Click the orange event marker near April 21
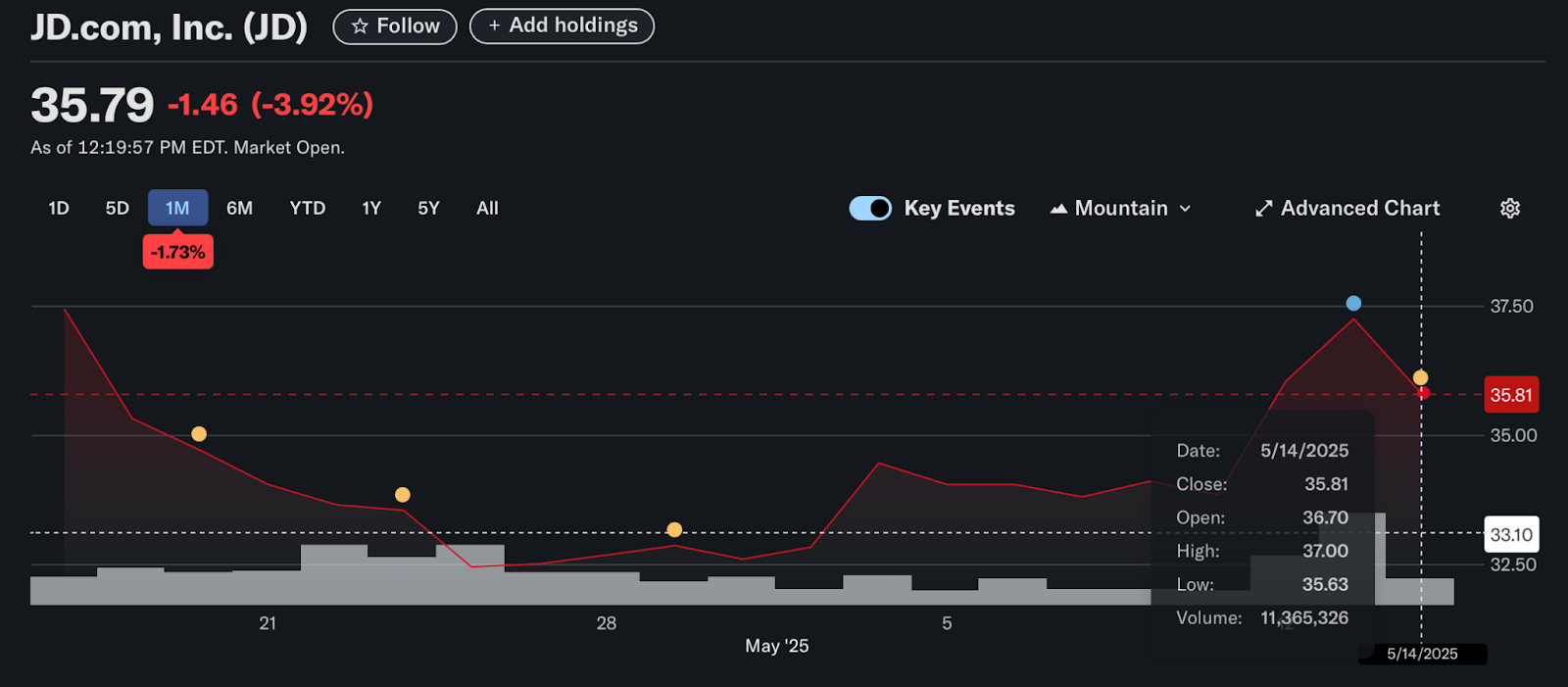The height and width of the screenshot is (687, 1568). coord(199,433)
